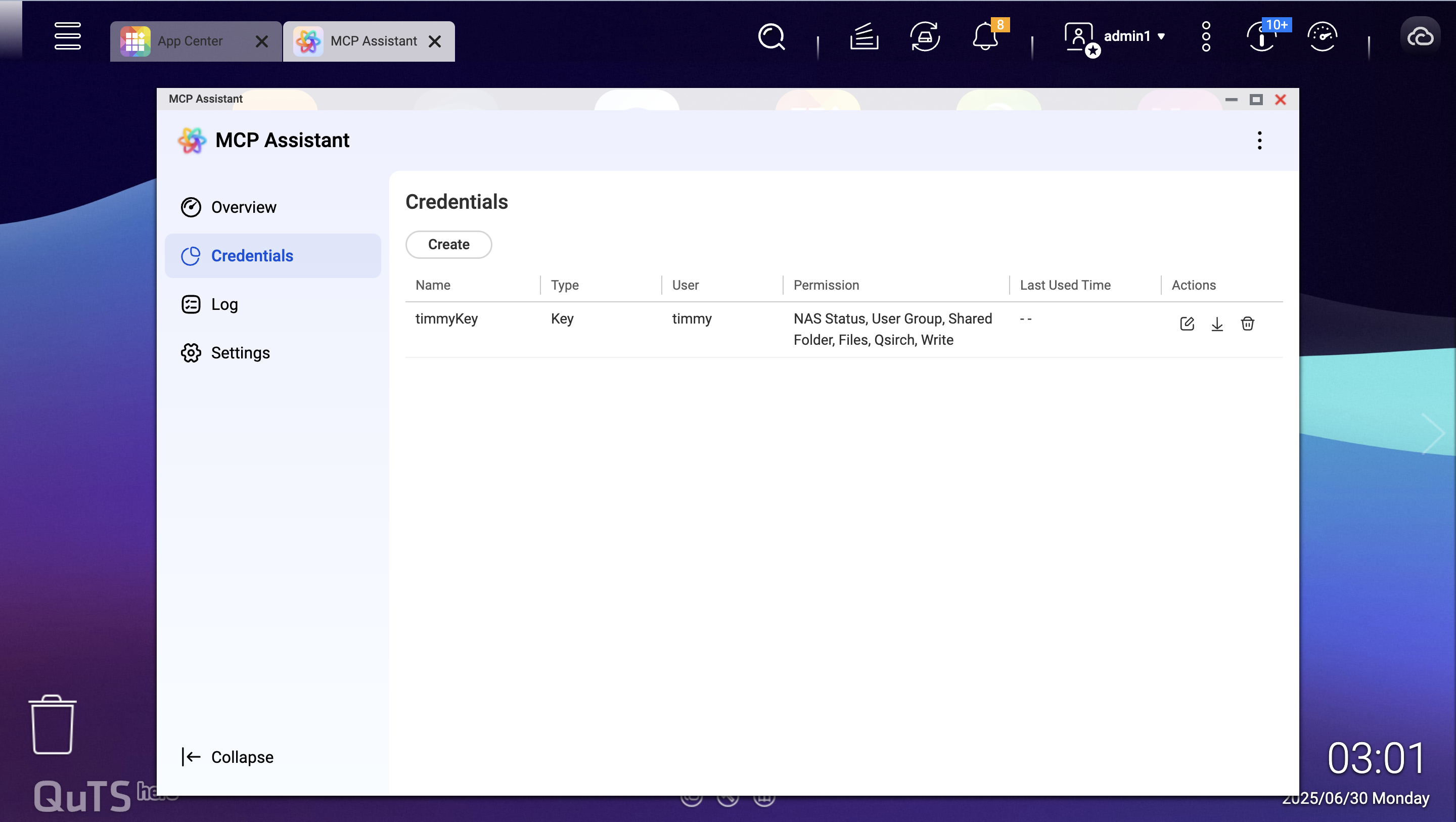Open the main hamburger menu

tap(67, 36)
